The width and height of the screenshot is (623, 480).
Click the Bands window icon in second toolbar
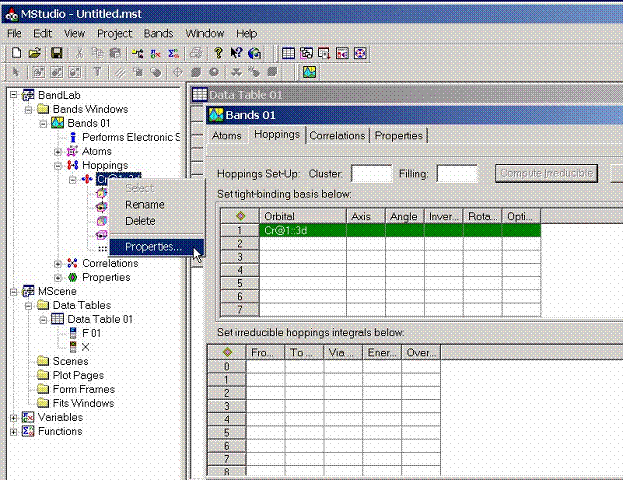point(310,72)
